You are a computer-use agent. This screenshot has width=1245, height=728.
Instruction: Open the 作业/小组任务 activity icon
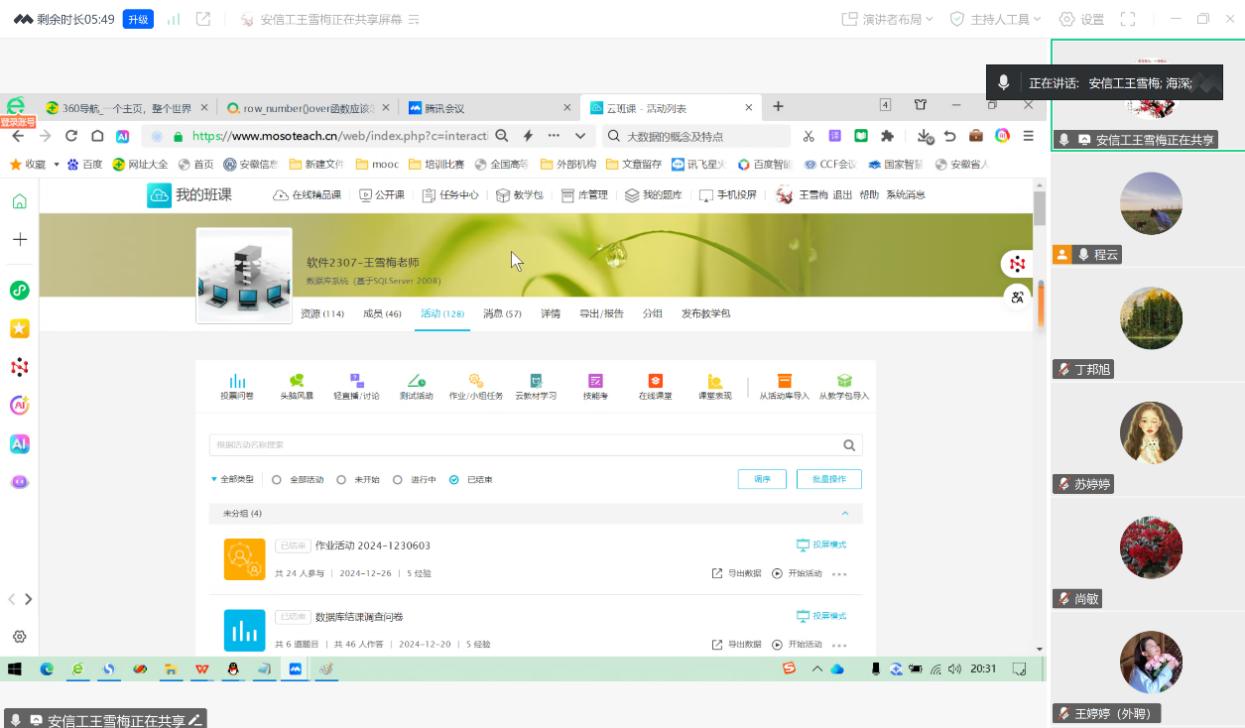point(476,382)
